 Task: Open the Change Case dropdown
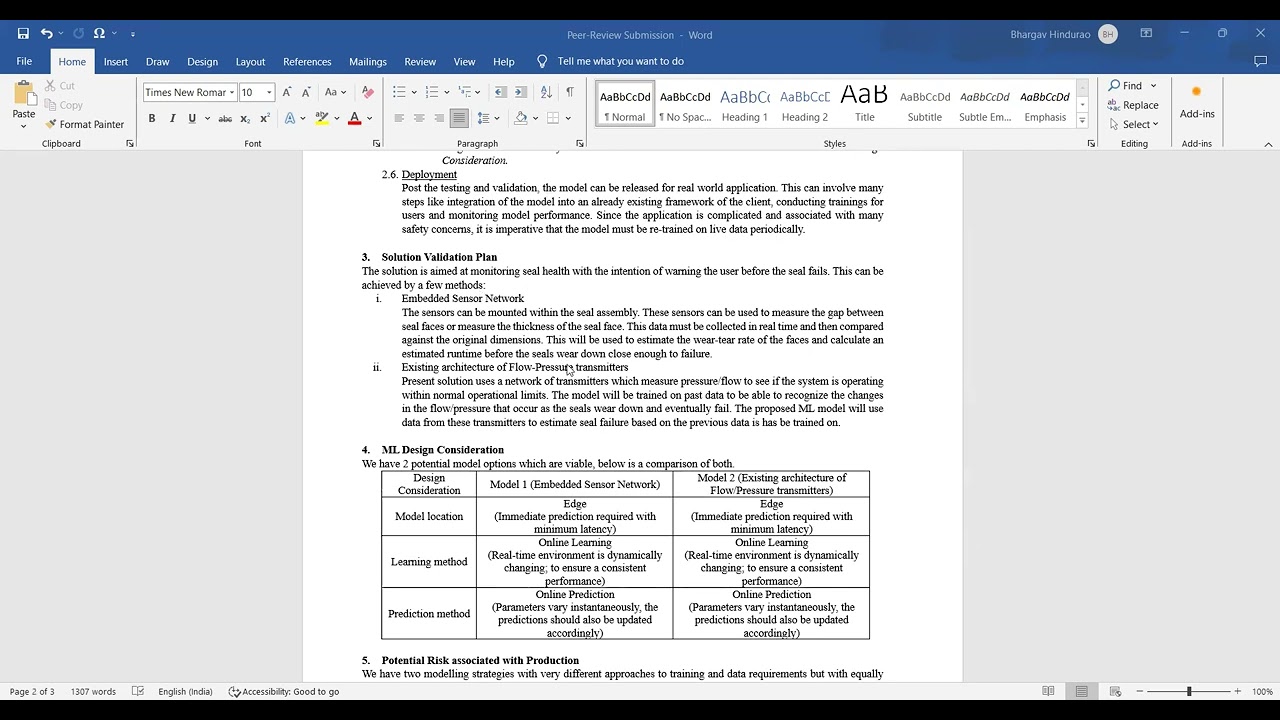point(335,92)
